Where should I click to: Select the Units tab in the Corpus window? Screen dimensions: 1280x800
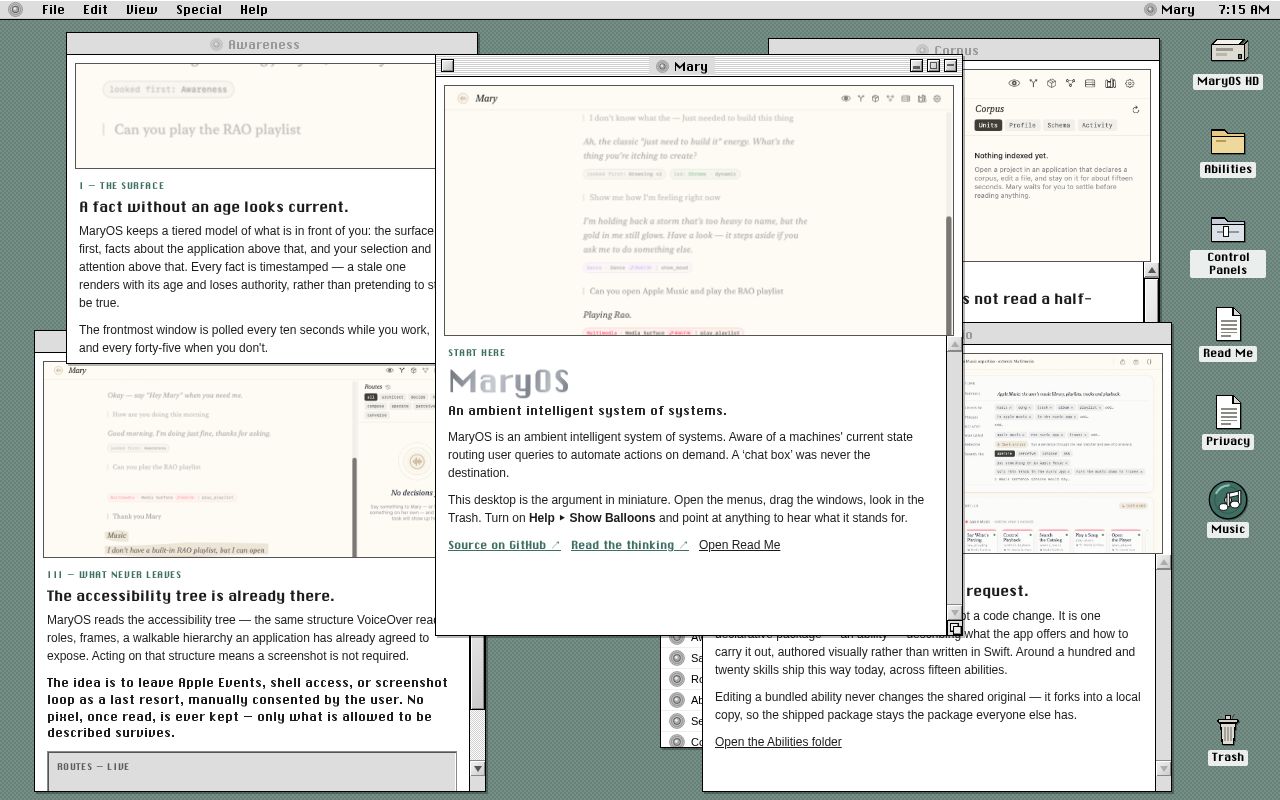988,125
